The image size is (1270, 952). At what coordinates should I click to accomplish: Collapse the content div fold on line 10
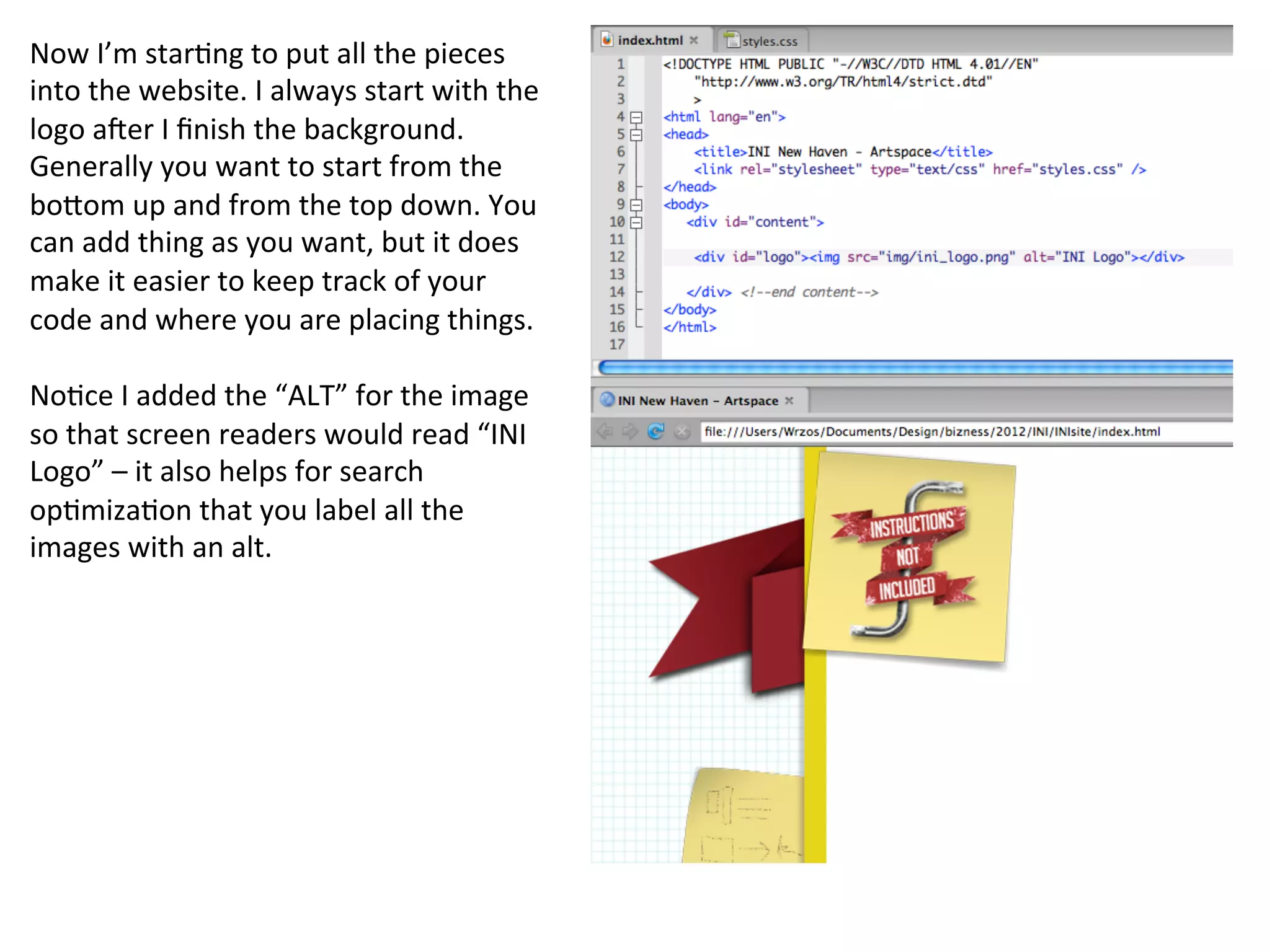click(x=636, y=222)
